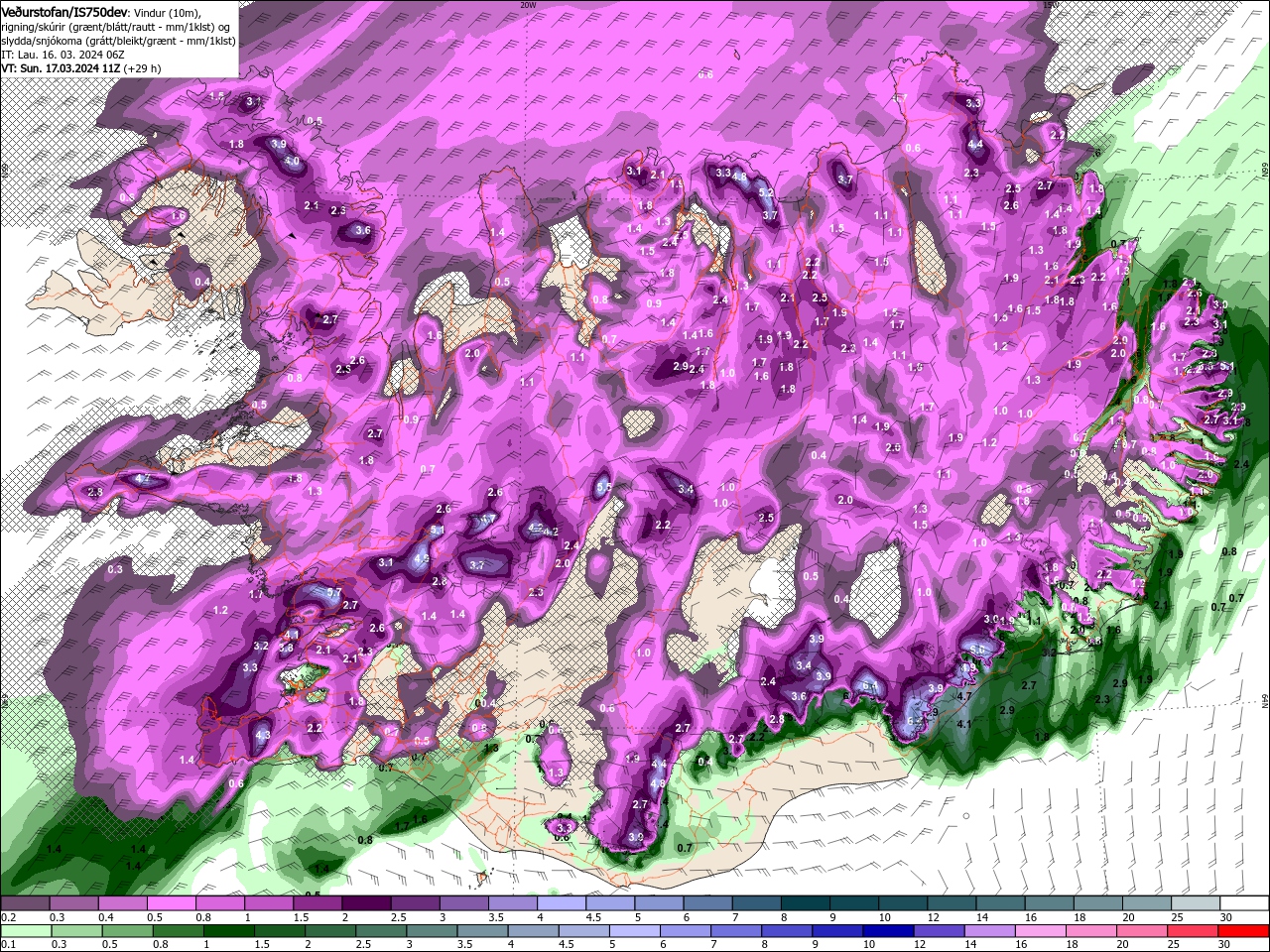Select the 'rigning/skúrir' legend description line

tap(115, 27)
